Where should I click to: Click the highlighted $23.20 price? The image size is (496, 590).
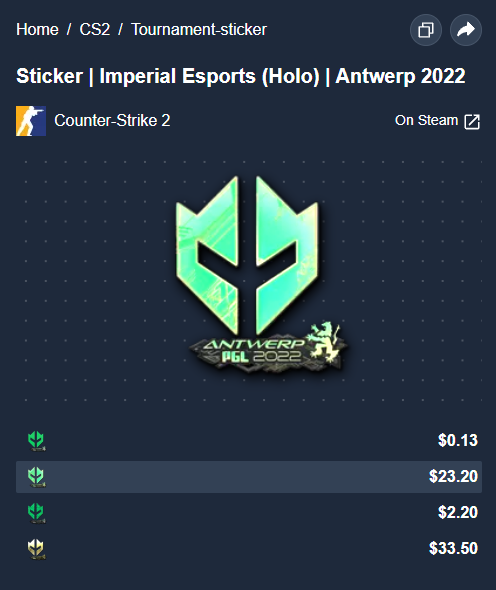click(453, 477)
